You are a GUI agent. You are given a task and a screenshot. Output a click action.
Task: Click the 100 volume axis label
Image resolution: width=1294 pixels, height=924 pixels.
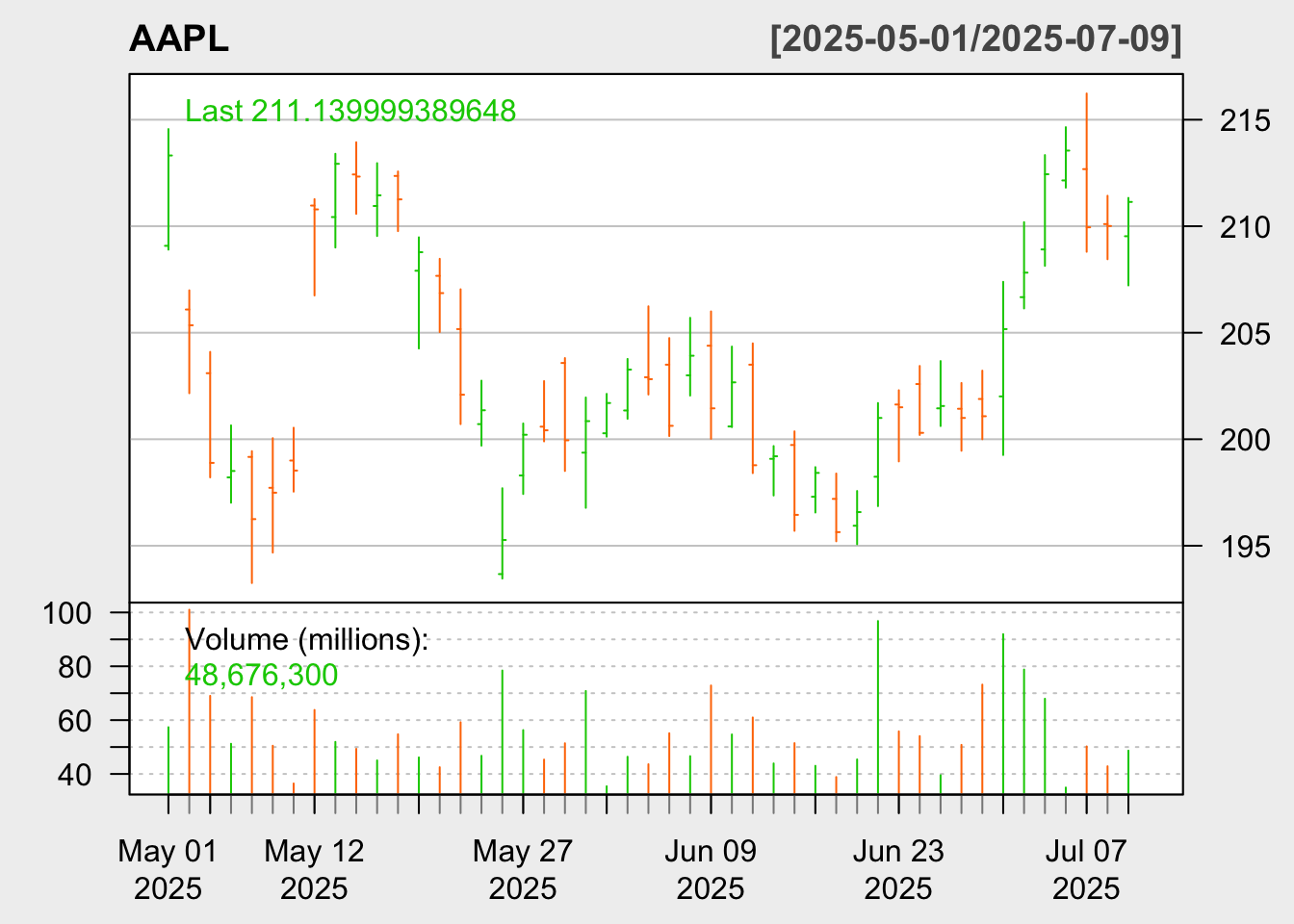[66, 613]
